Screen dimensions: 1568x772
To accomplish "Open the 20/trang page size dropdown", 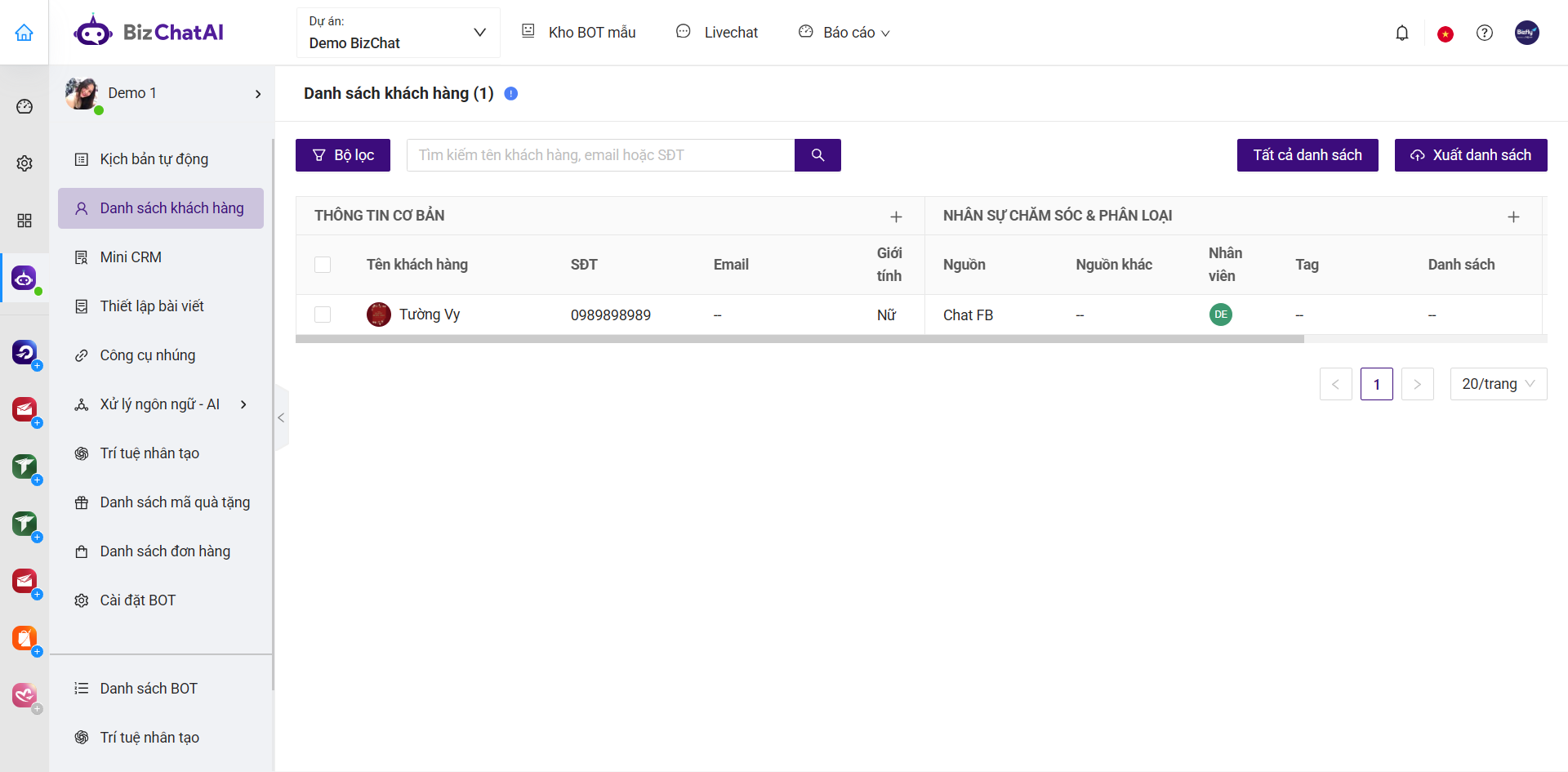I will coord(1498,384).
